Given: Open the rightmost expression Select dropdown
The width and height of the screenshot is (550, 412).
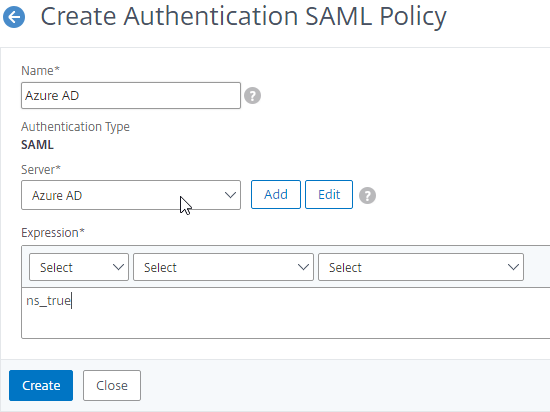Looking at the screenshot, I should 421,267.
